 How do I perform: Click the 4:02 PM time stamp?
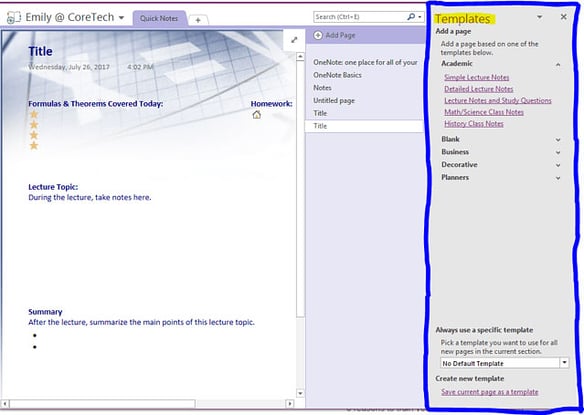coord(140,67)
